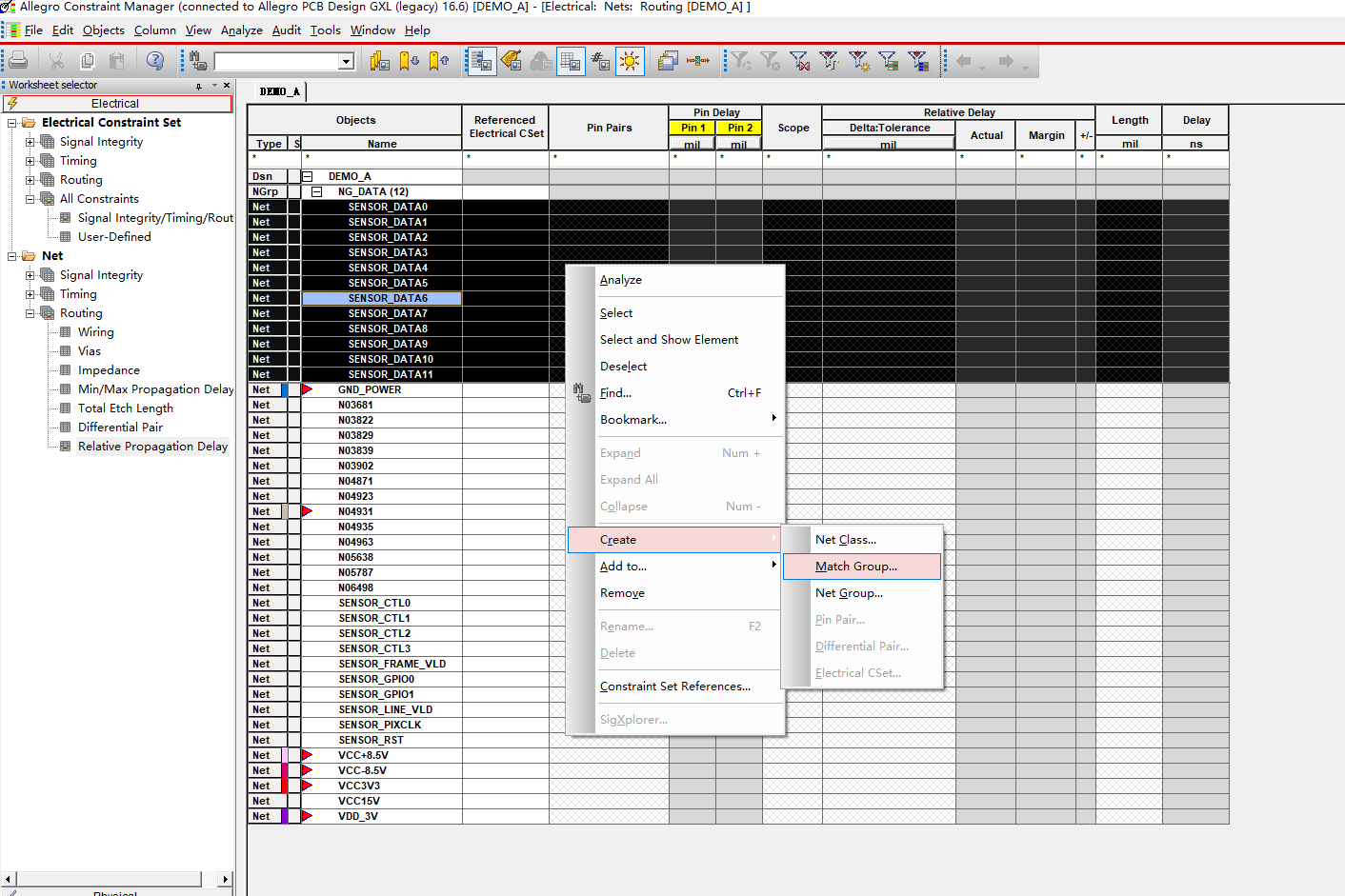This screenshot has width=1345, height=896.
Task: Click the Pin 2 column header
Action: point(739,128)
